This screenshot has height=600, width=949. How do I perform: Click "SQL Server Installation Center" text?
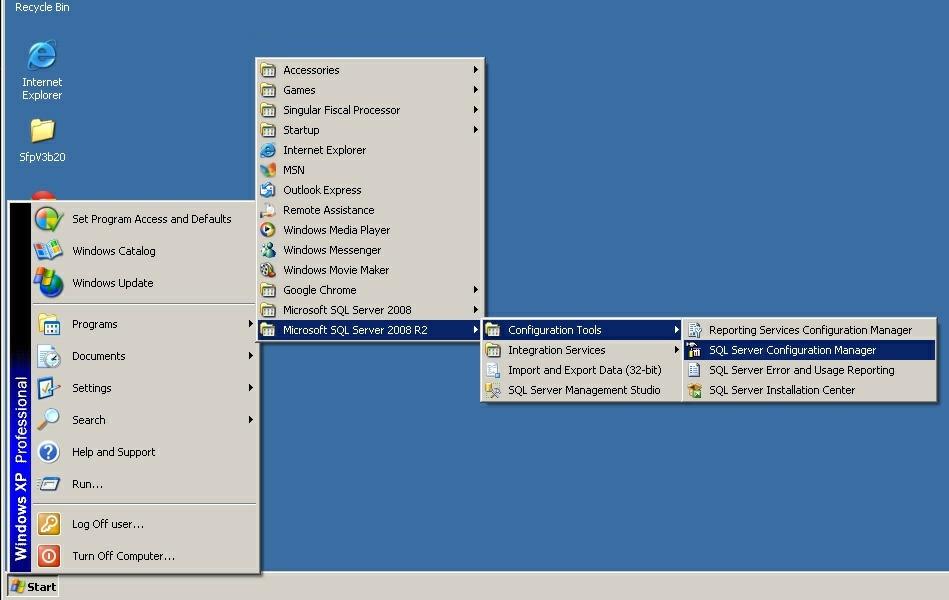pos(782,390)
